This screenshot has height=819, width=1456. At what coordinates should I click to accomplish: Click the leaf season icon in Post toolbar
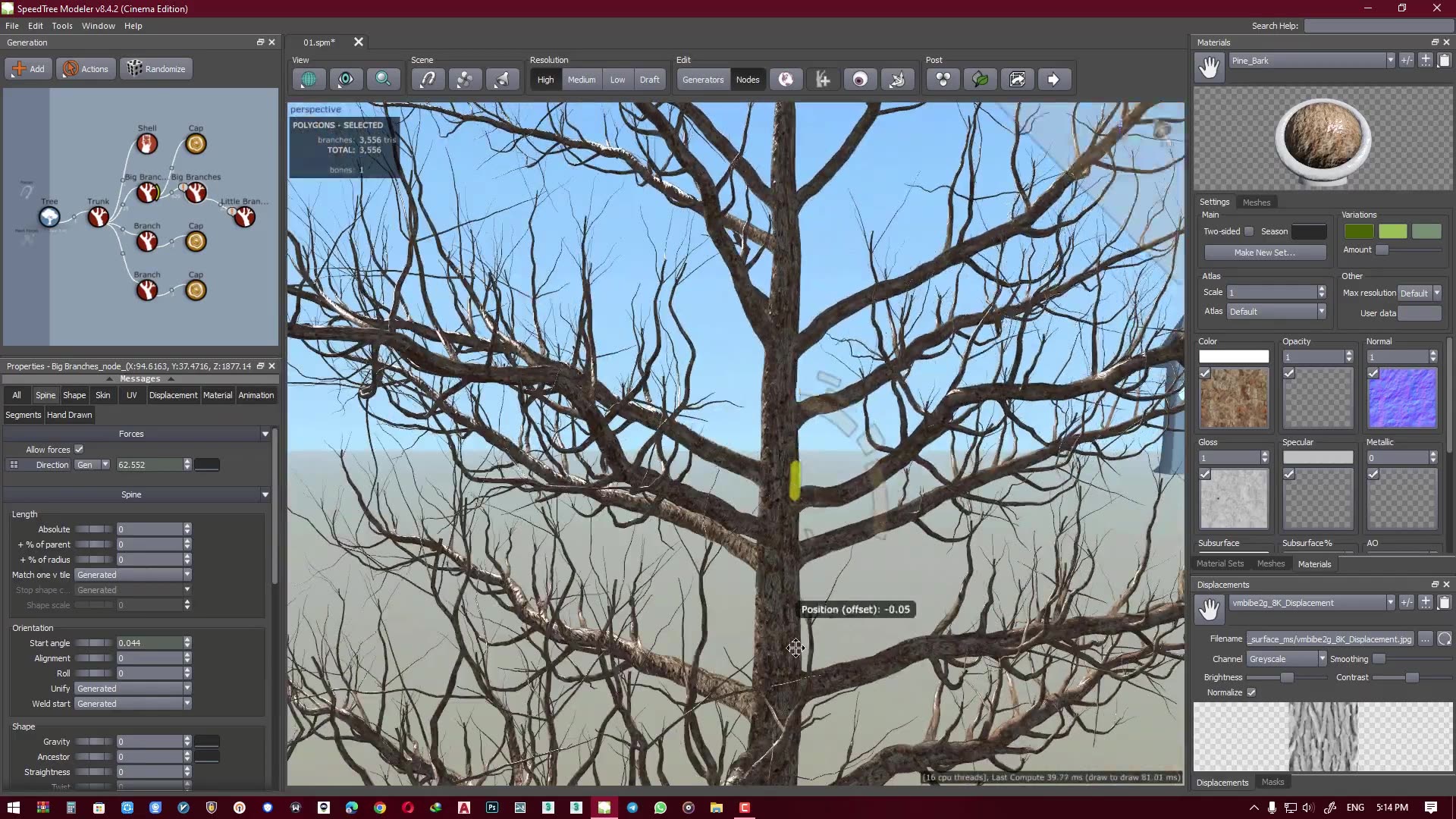coord(980,79)
